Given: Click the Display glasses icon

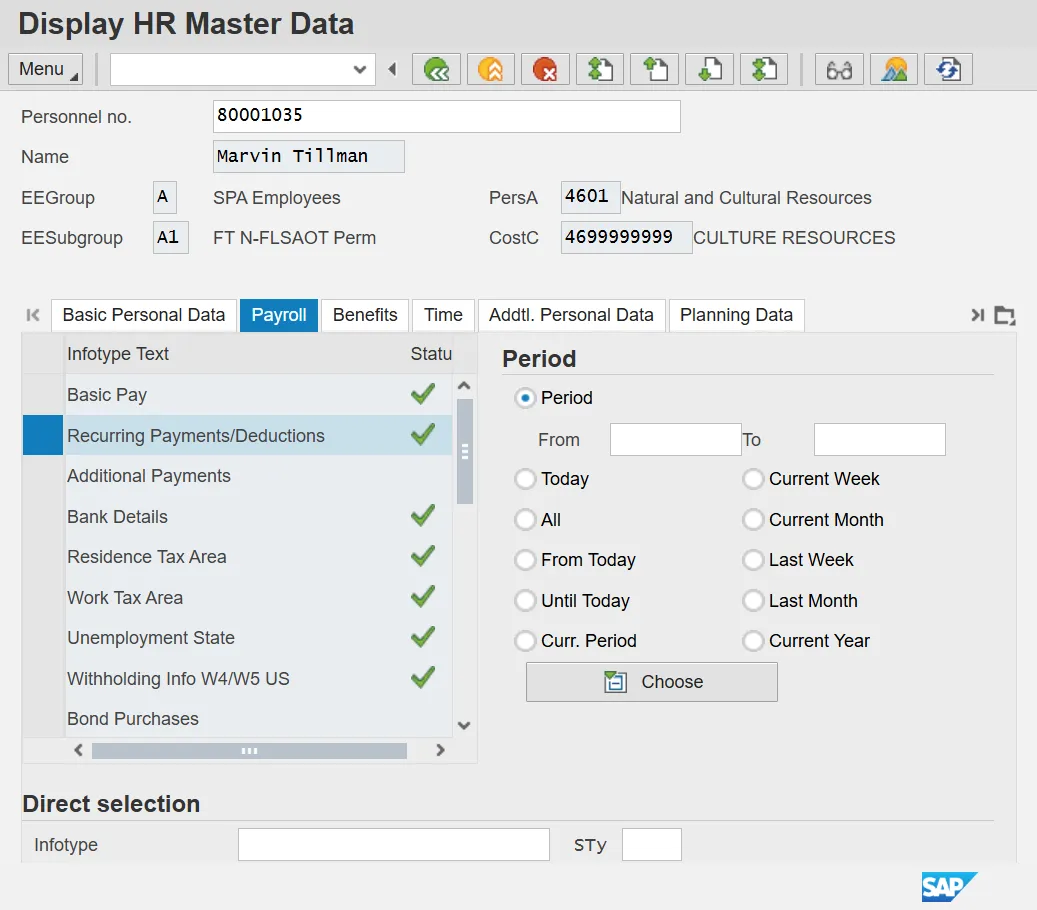Looking at the screenshot, I should click(x=840, y=69).
